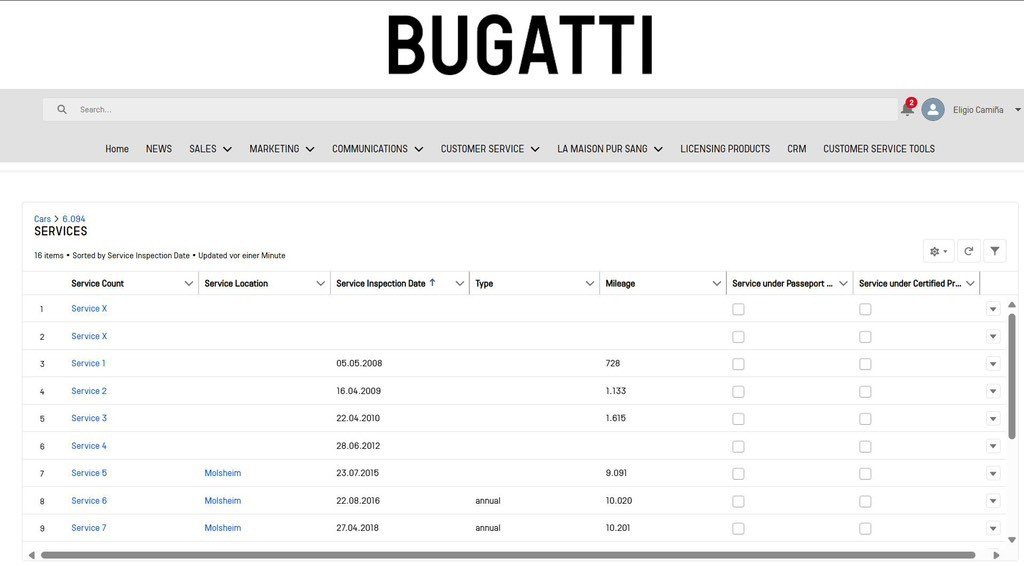Open the 6.094 breadcrumb link

[x=74, y=219]
